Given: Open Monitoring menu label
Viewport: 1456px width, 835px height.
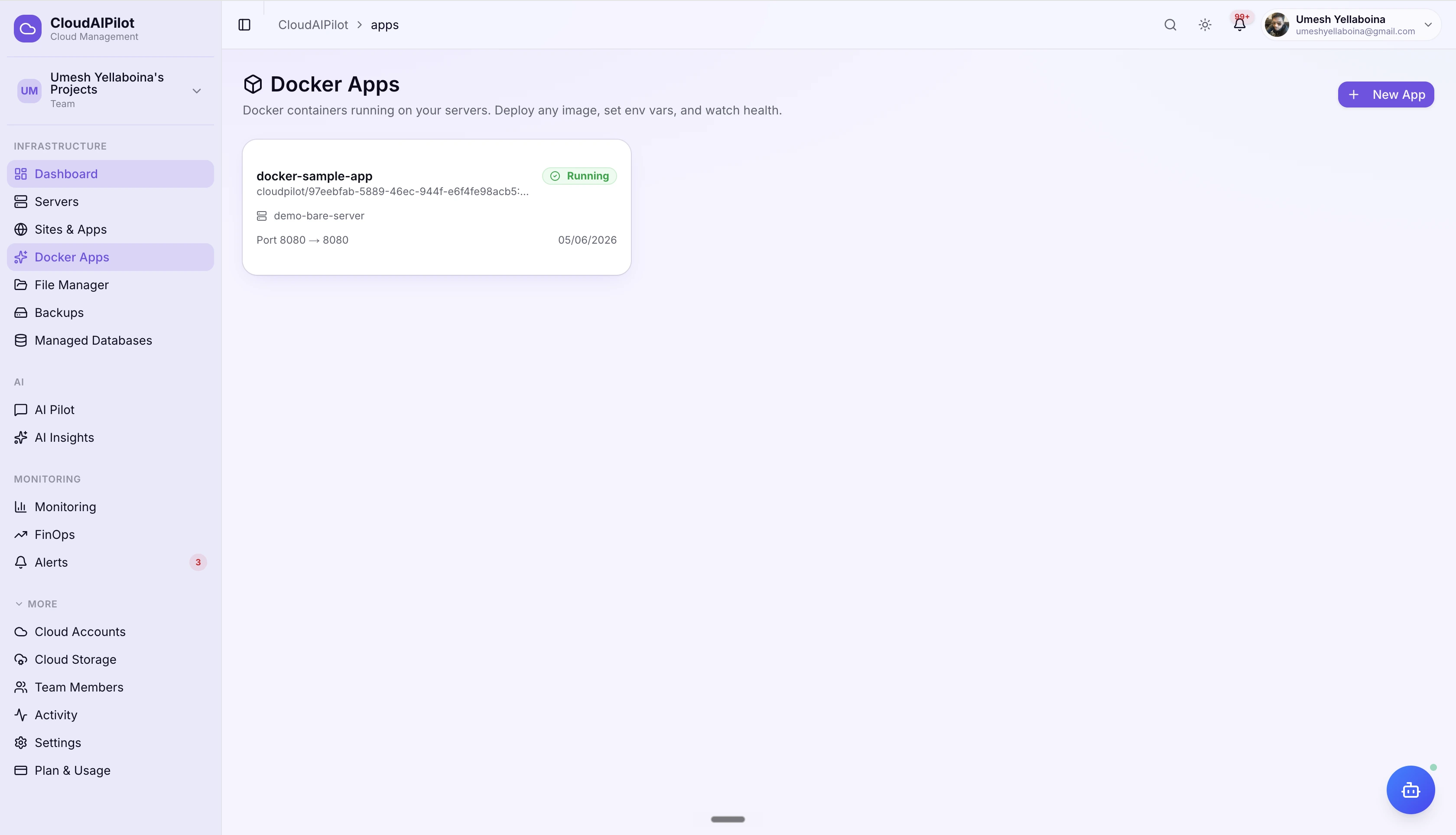Looking at the screenshot, I should pyautogui.click(x=65, y=507).
